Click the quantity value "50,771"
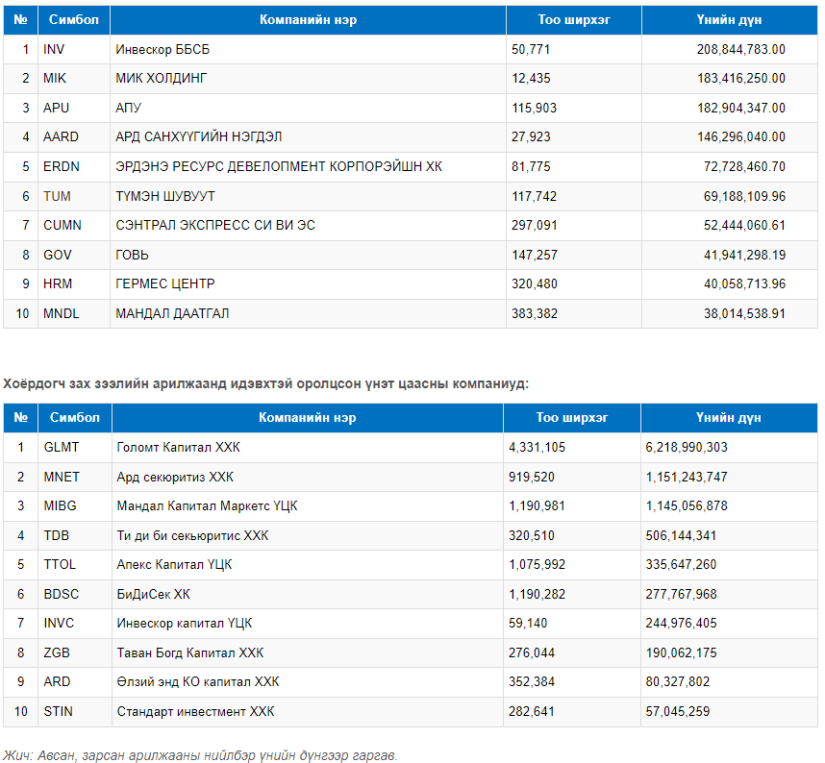 tap(530, 49)
